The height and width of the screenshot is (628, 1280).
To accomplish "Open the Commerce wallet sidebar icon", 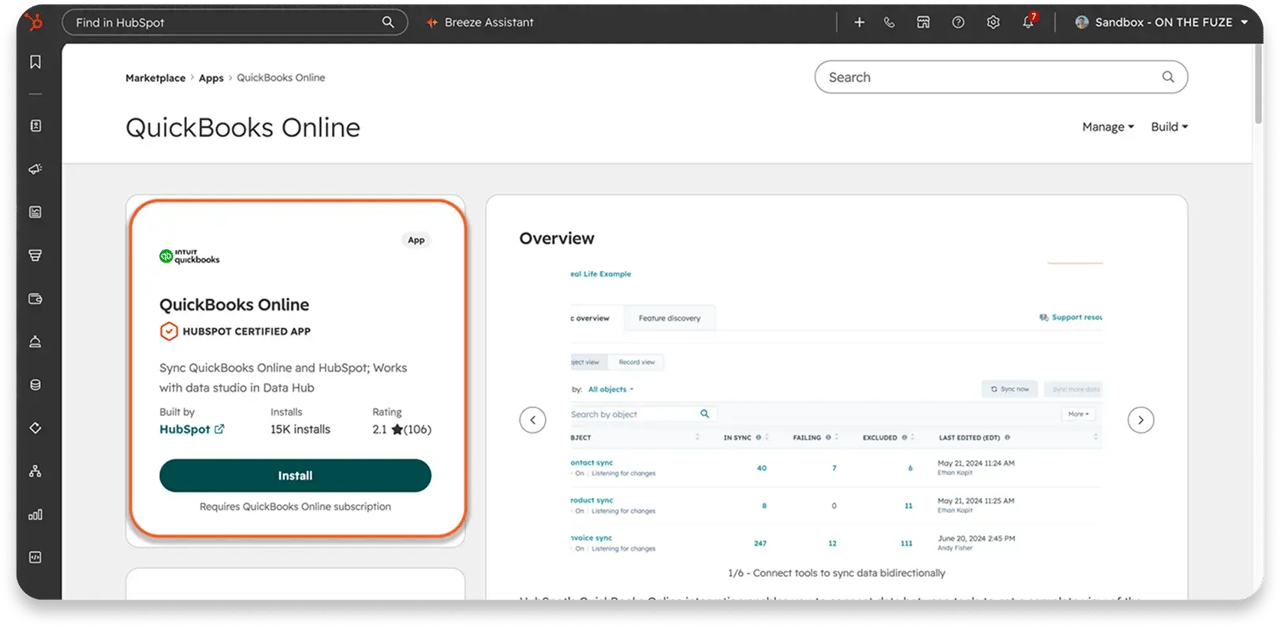I will click(35, 298).
